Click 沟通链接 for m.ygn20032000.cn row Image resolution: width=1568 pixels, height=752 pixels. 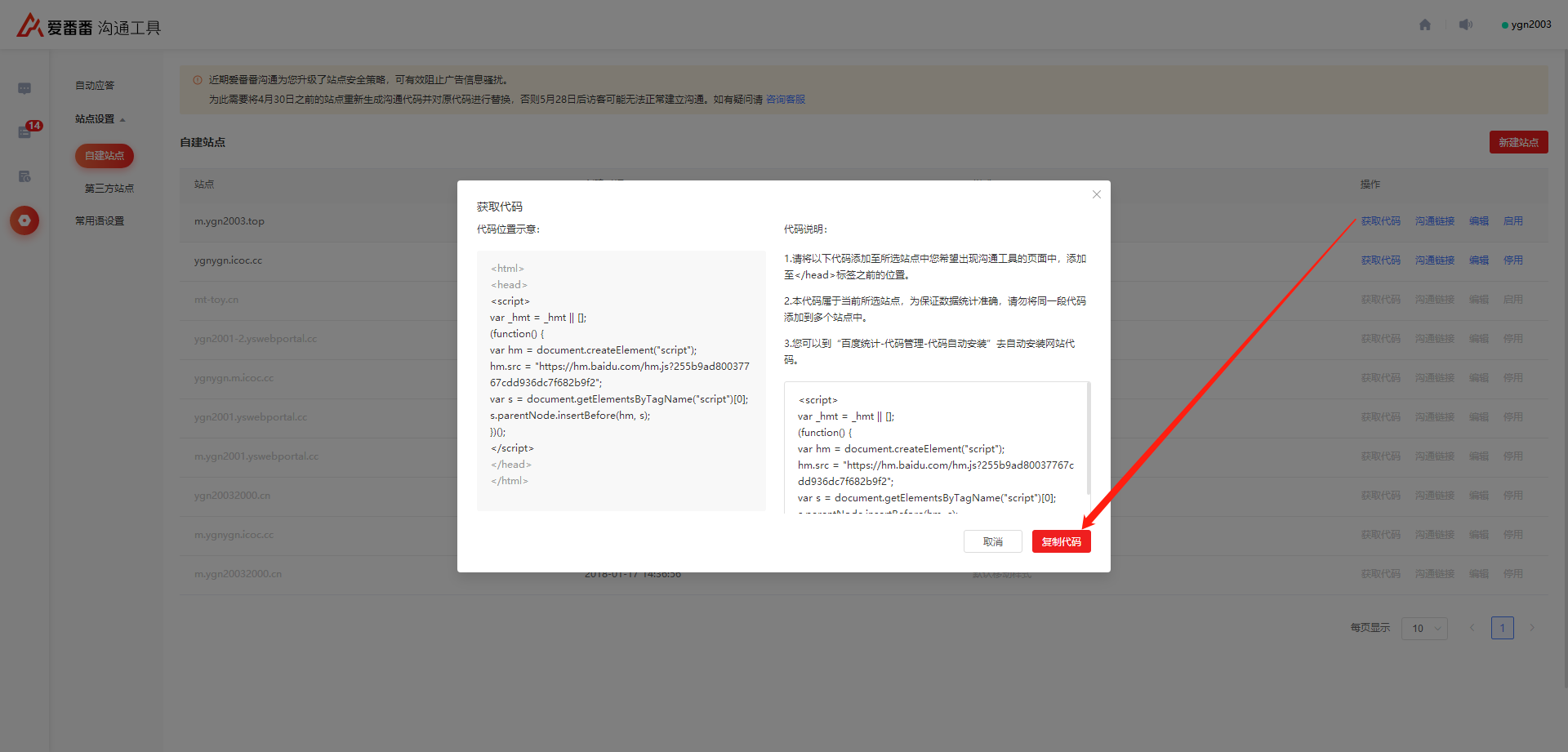click(1435, 574)
